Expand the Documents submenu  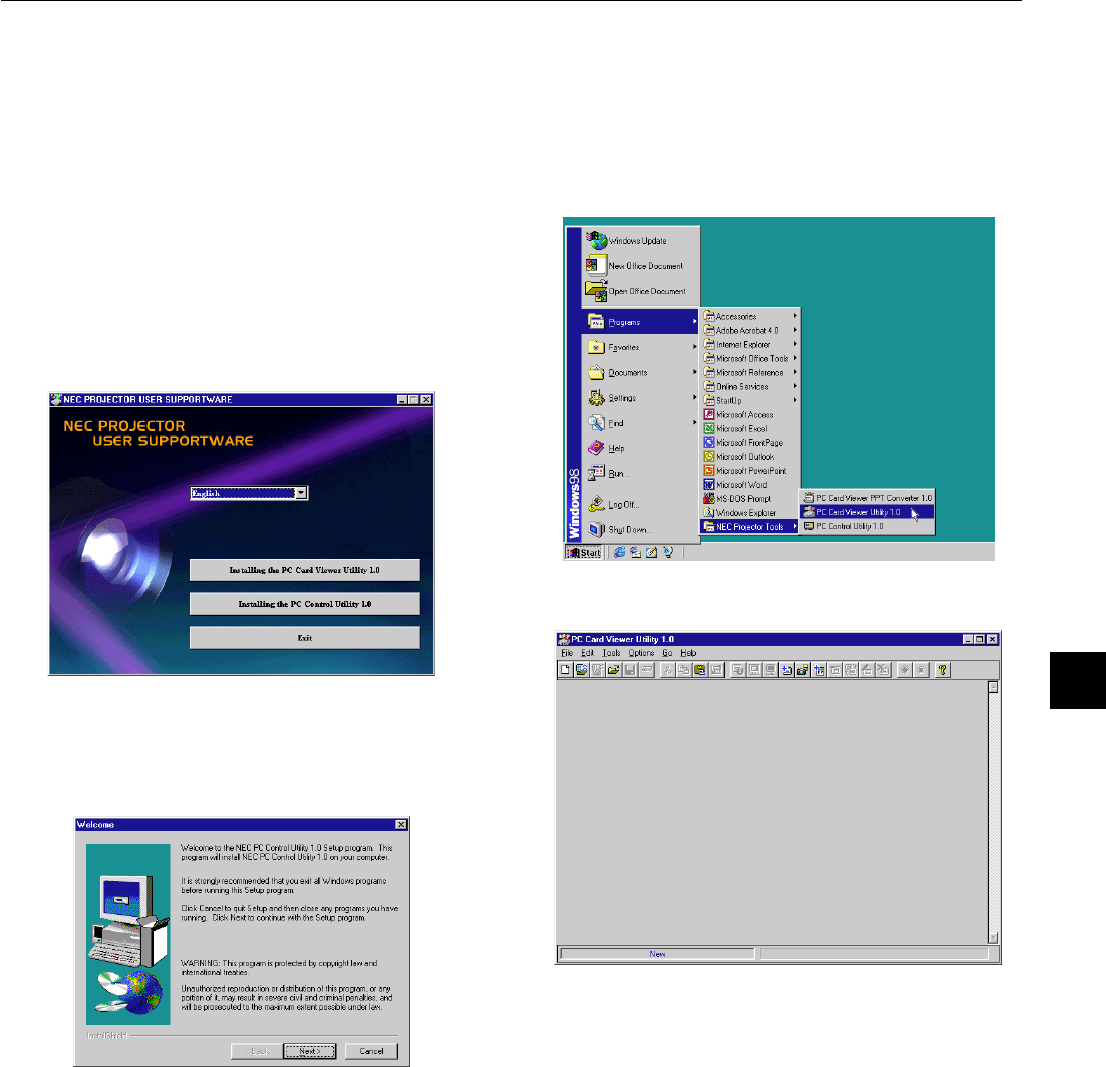pyautogui.click(x=640, y=372)
